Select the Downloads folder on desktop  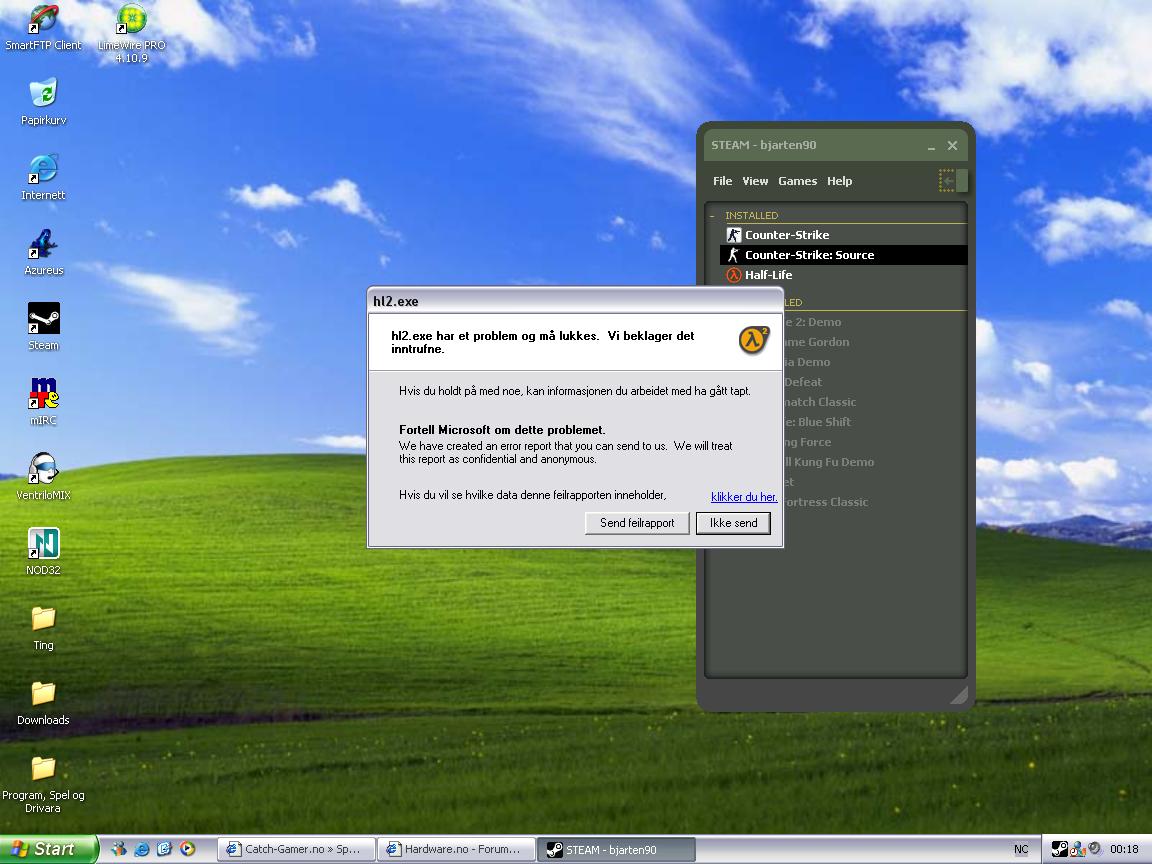[x=43, y=703]
